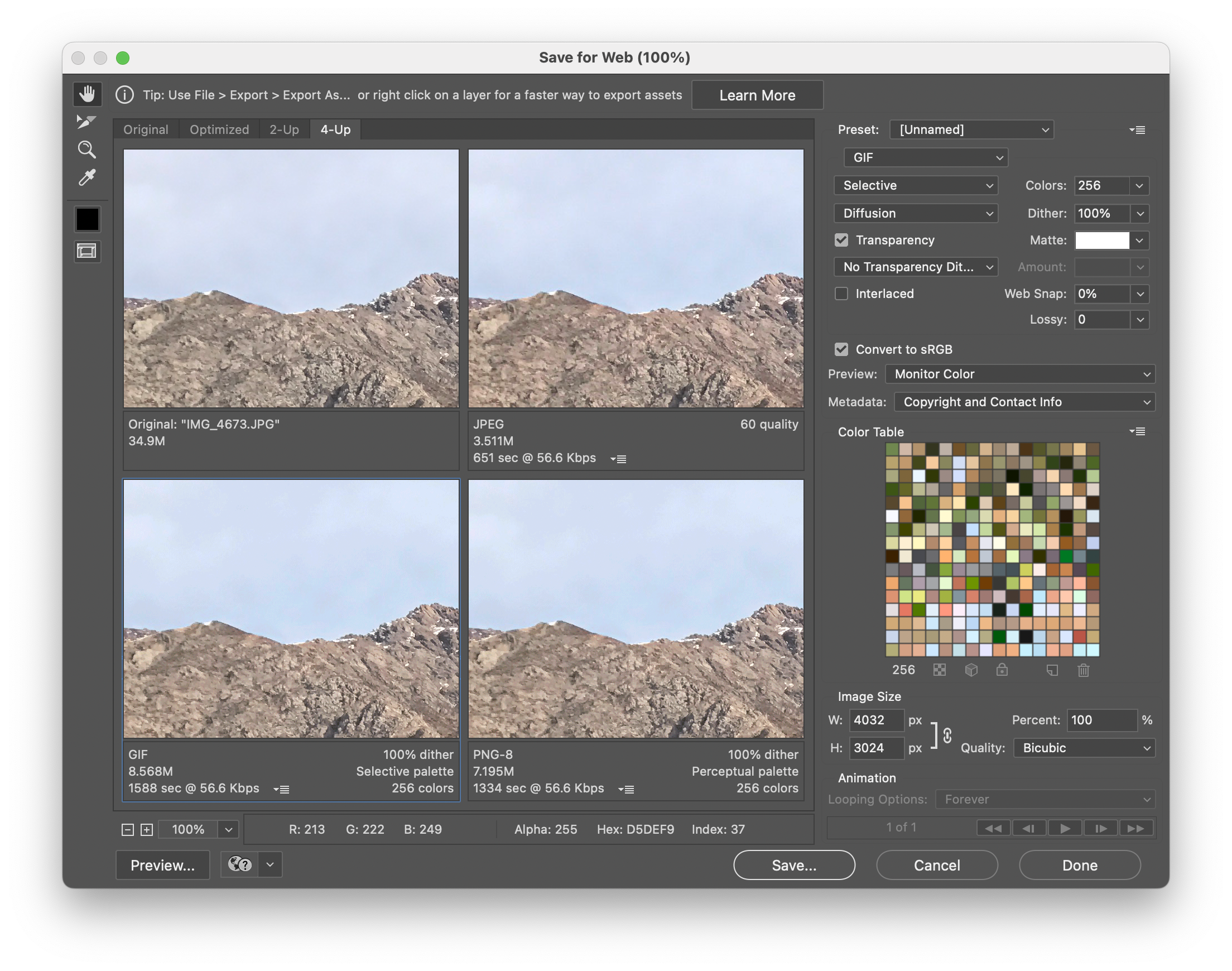Click the lock color swatch icon
The width and height of the screenshot is (1232, 971).
coord(1000,669)
